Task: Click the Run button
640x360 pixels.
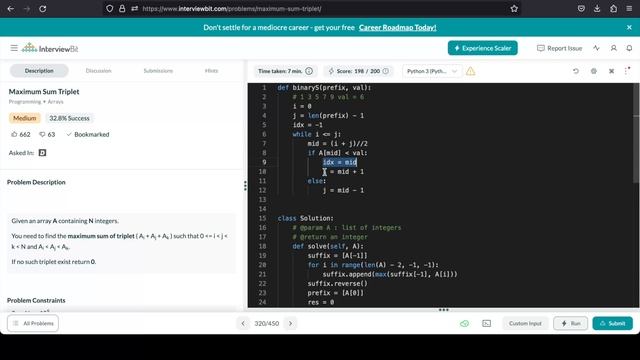Action: pos(571,323)
